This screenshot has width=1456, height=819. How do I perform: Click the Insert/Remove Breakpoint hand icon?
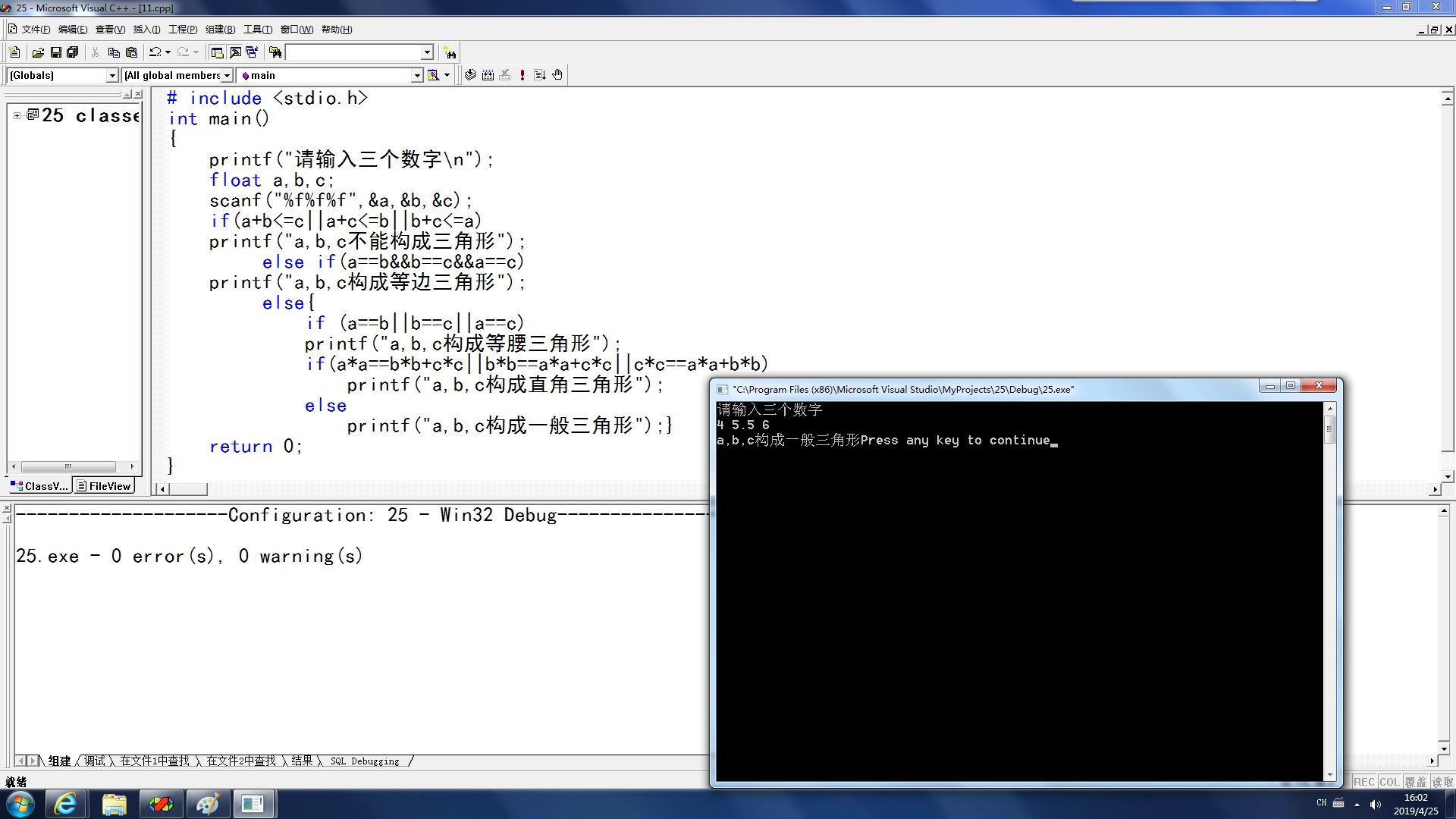point(557,75)
